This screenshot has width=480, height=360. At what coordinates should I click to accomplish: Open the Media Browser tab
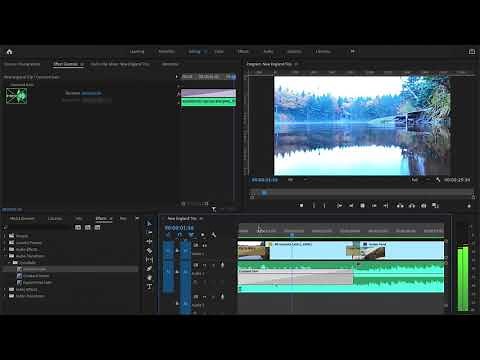click(22, 219)
